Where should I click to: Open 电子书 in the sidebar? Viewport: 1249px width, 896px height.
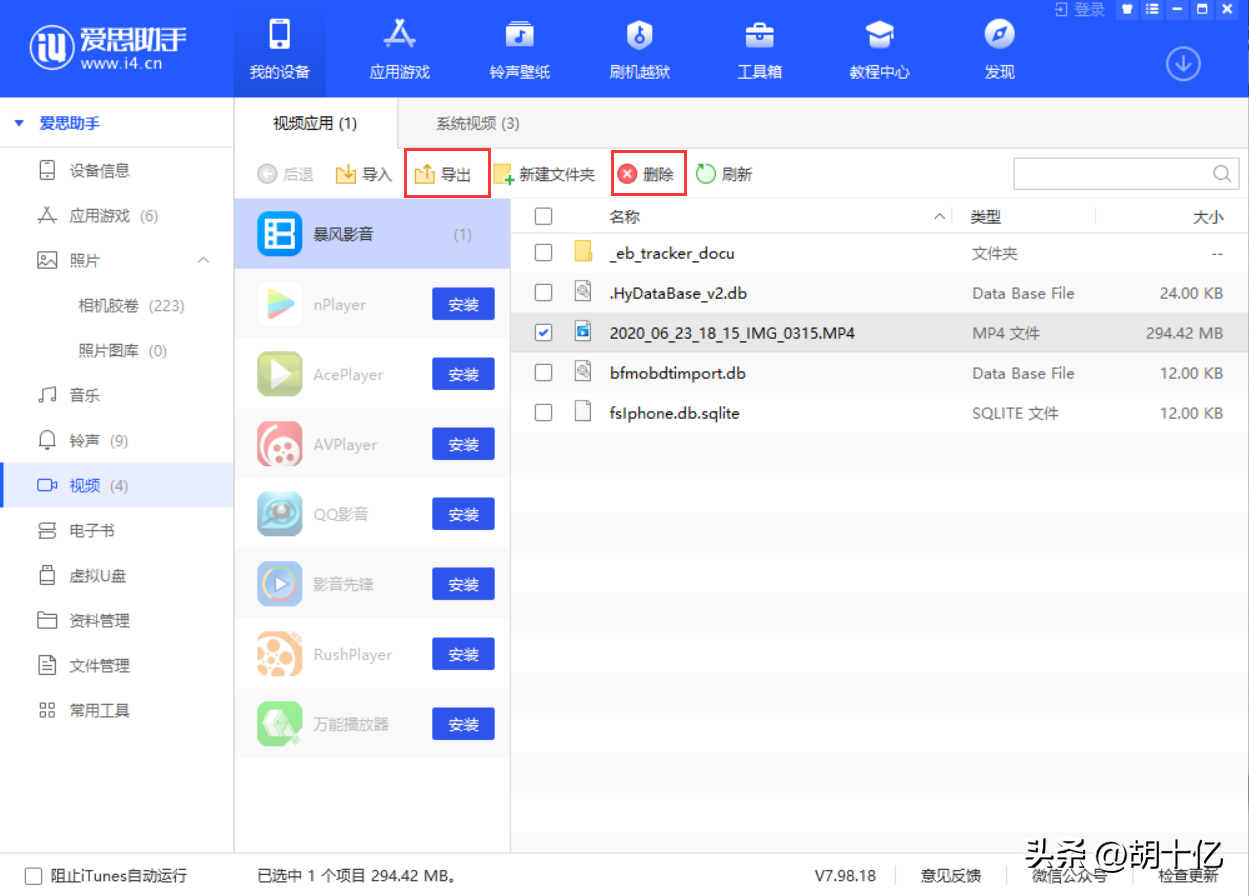click(117, 531)
